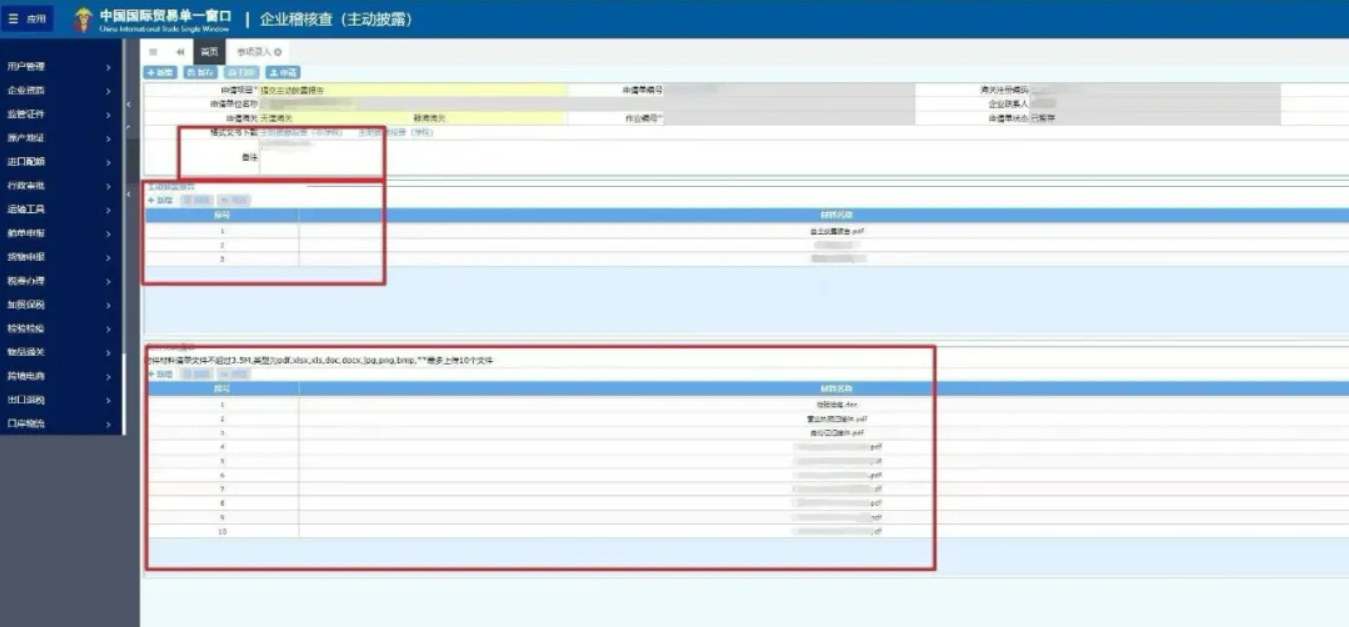Click the 新增 button in the top toolbar
1349x627 pixels.
(x=160, y=73)
